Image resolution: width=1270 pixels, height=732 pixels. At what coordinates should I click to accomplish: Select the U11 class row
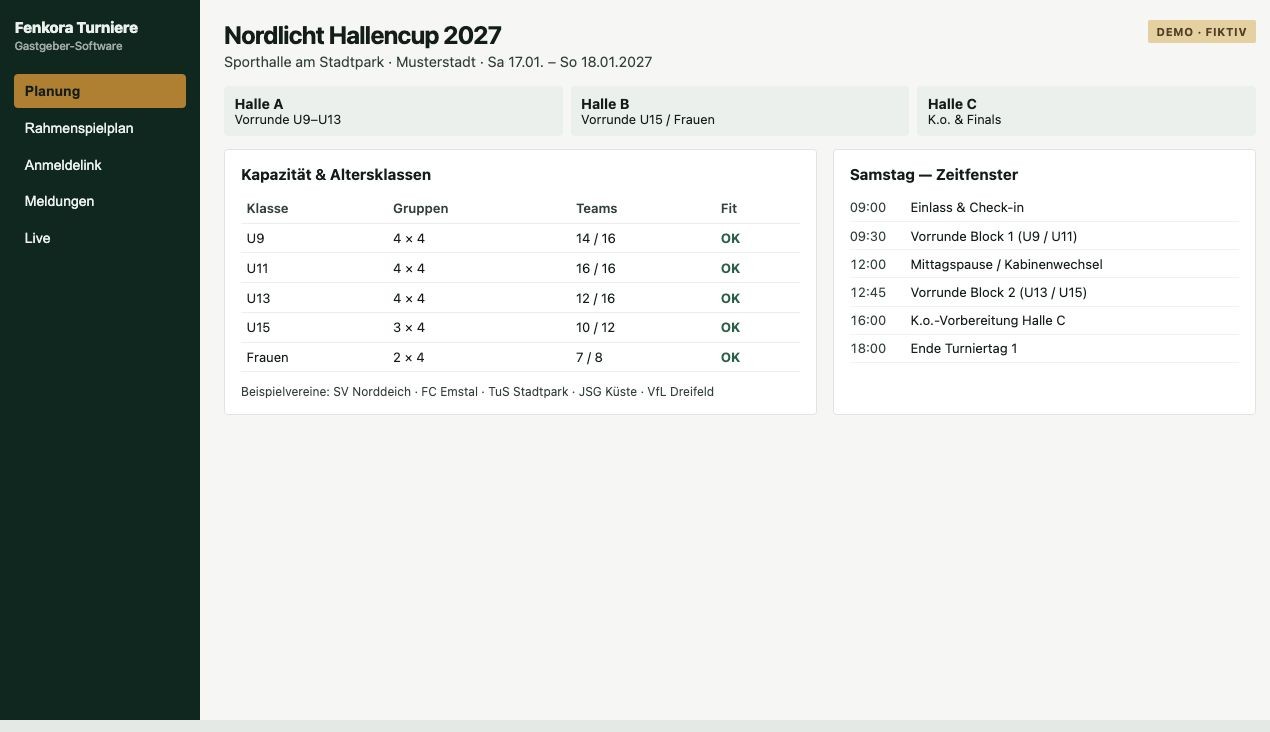coord(520,268)
